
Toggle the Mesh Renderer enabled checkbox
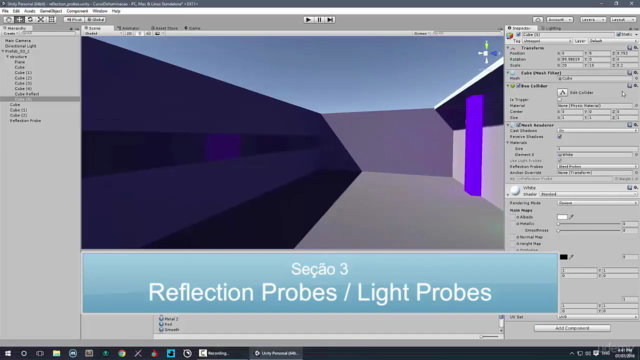(518, 125)
